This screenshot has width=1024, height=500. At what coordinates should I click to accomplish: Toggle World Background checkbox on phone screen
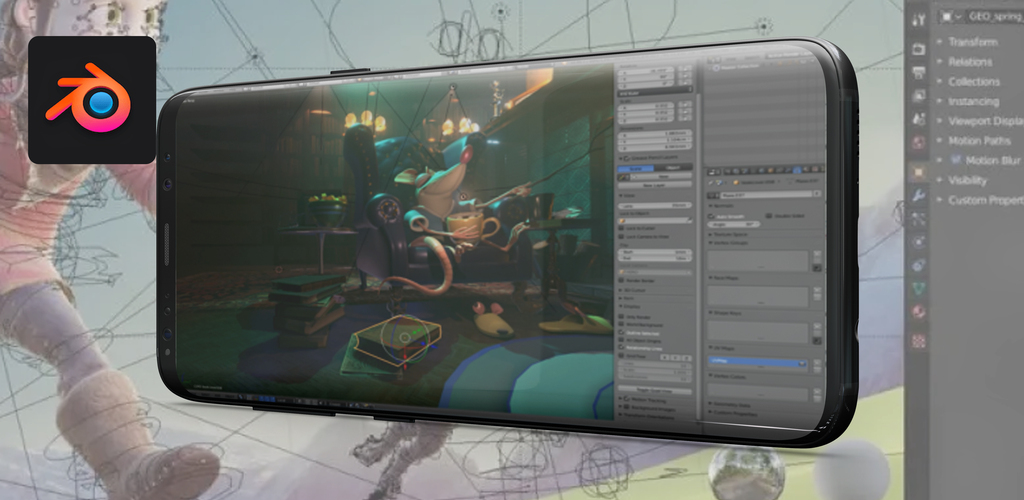621,324
